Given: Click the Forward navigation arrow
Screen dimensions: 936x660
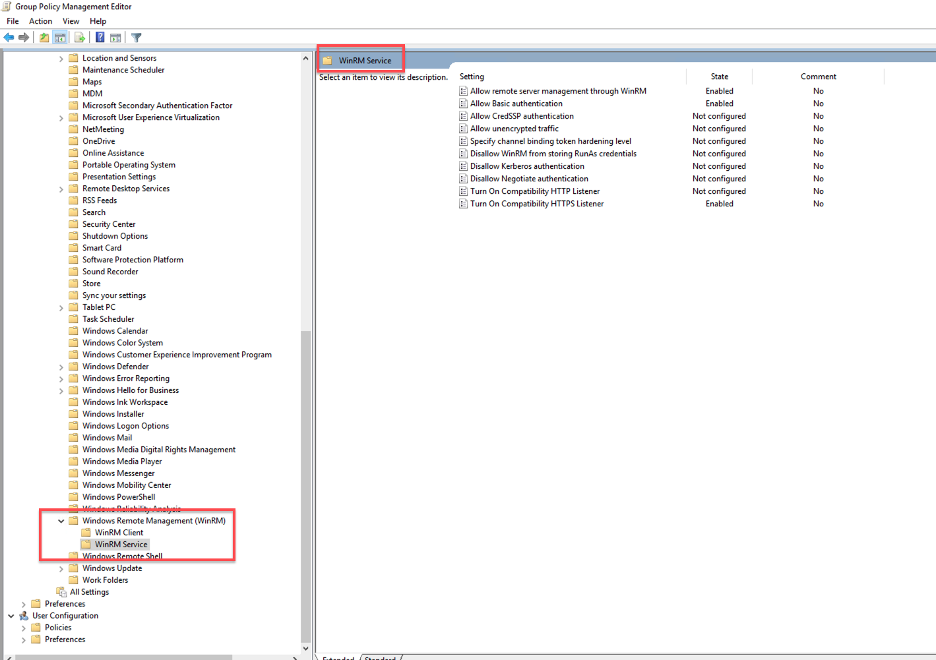Looking at the screenshot, I should 22,37.
